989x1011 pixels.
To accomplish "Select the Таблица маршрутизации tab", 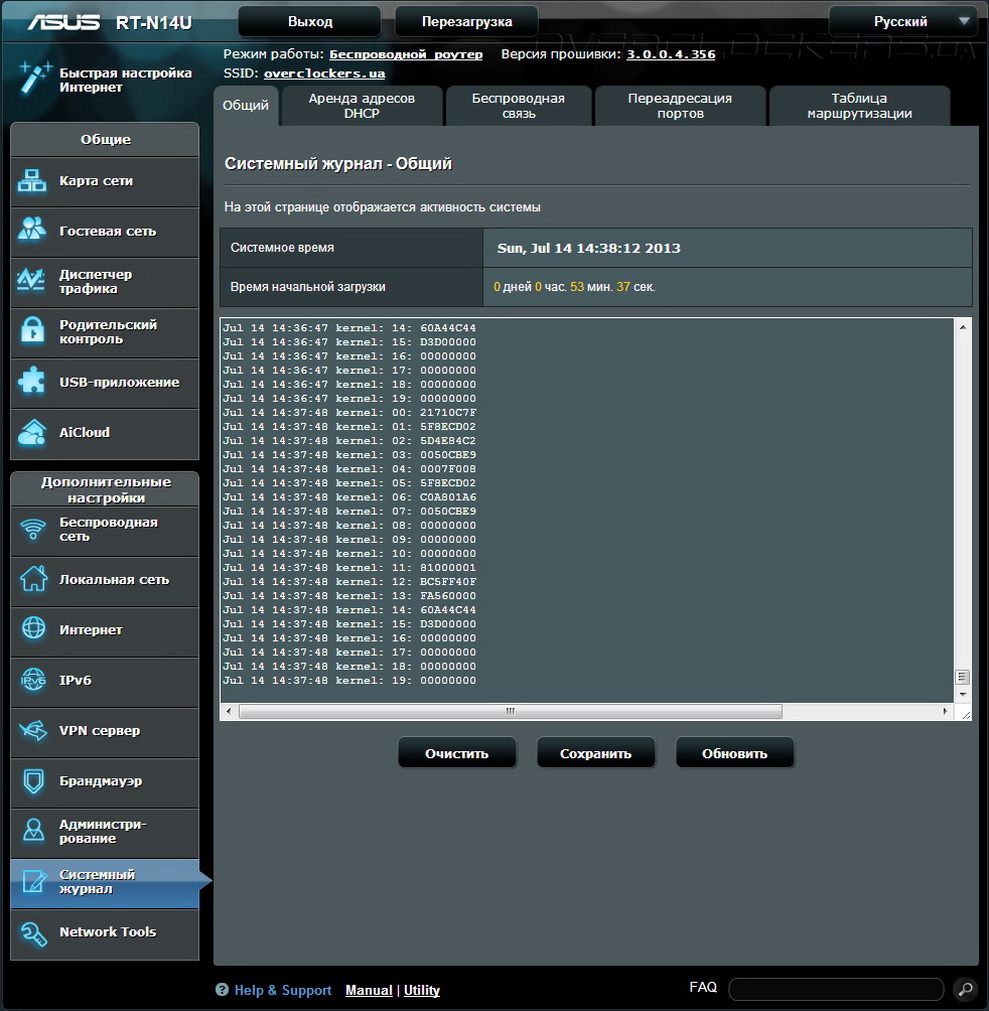I will 859,106.
